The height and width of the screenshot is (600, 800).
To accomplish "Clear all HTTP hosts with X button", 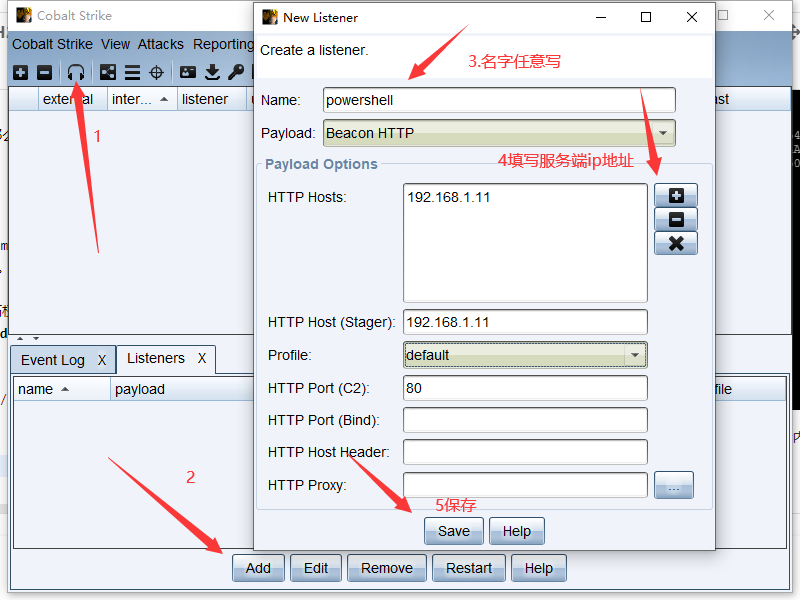I will [x=676, y=243].
